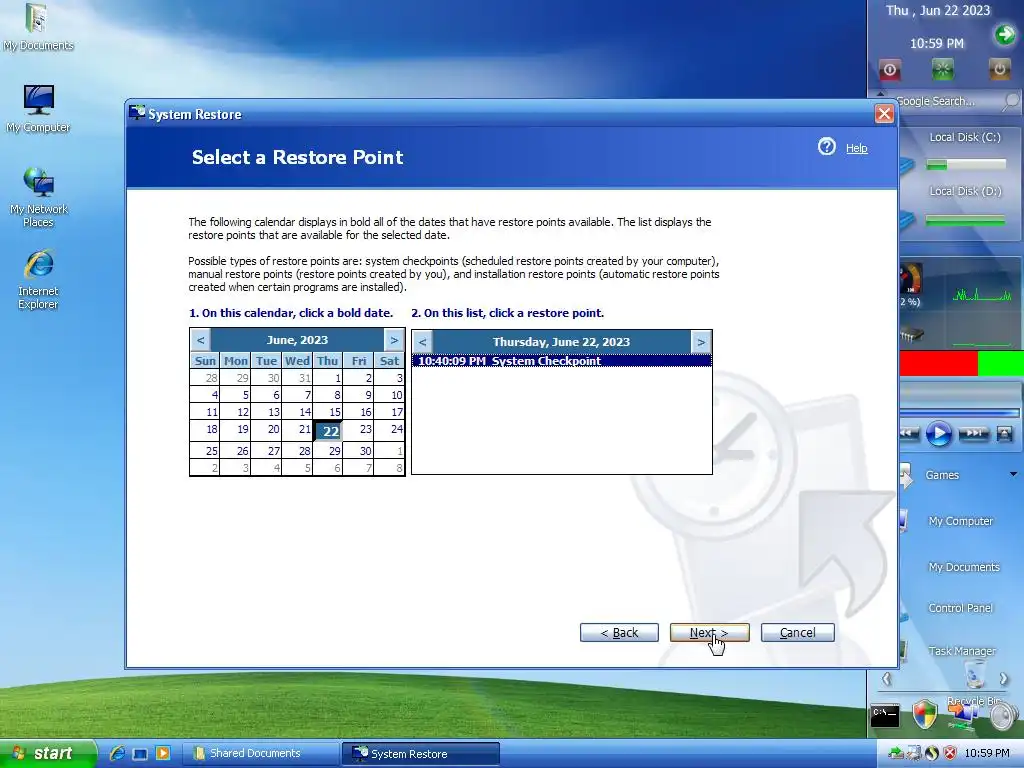Click Local Disk (D:) usage bar
This screenshot has width=1024, height=768.
click(965, 221)
